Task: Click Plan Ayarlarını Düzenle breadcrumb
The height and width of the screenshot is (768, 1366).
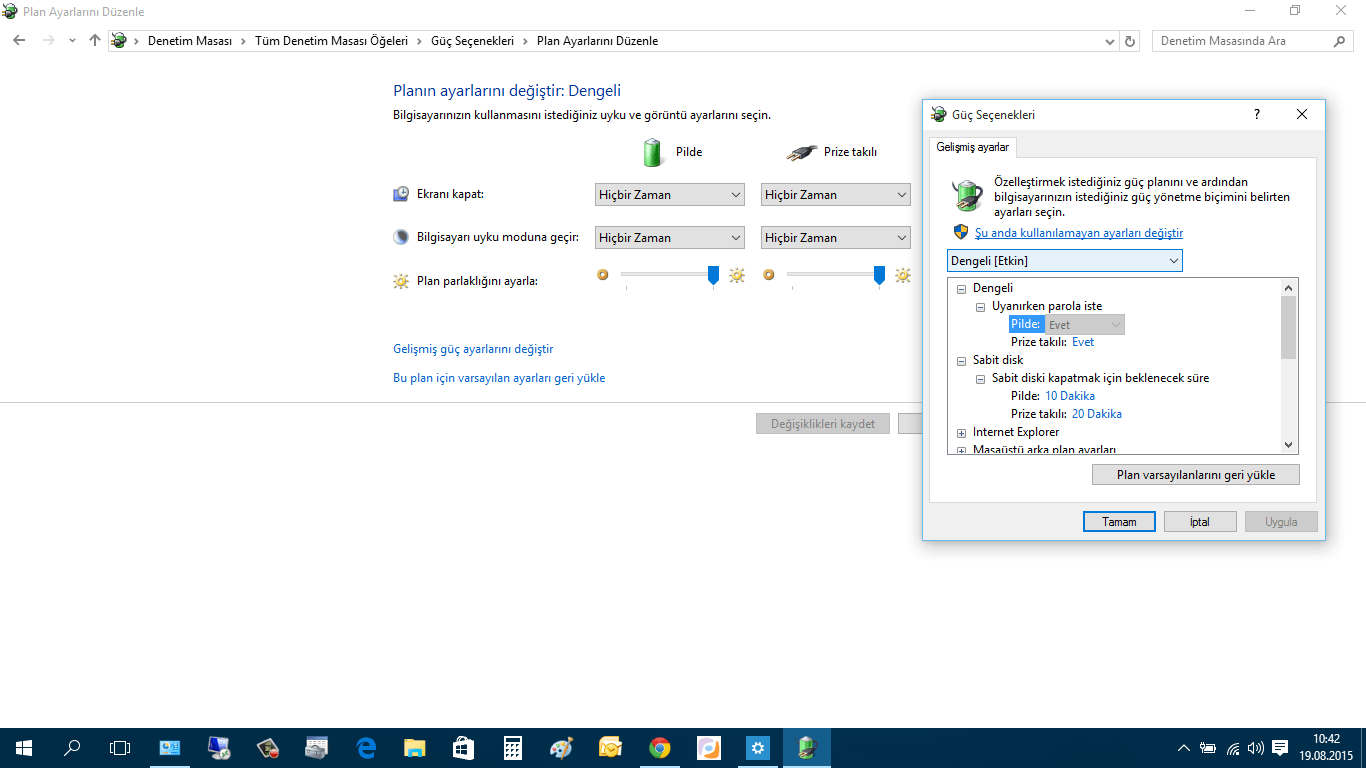Action: pyautogui.click(x=598, y=41)
